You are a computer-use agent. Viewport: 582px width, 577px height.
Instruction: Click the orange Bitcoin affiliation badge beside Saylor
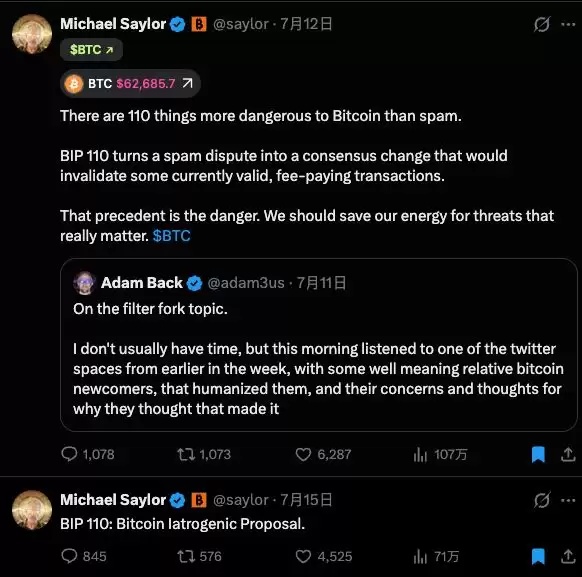coord(199,24)
